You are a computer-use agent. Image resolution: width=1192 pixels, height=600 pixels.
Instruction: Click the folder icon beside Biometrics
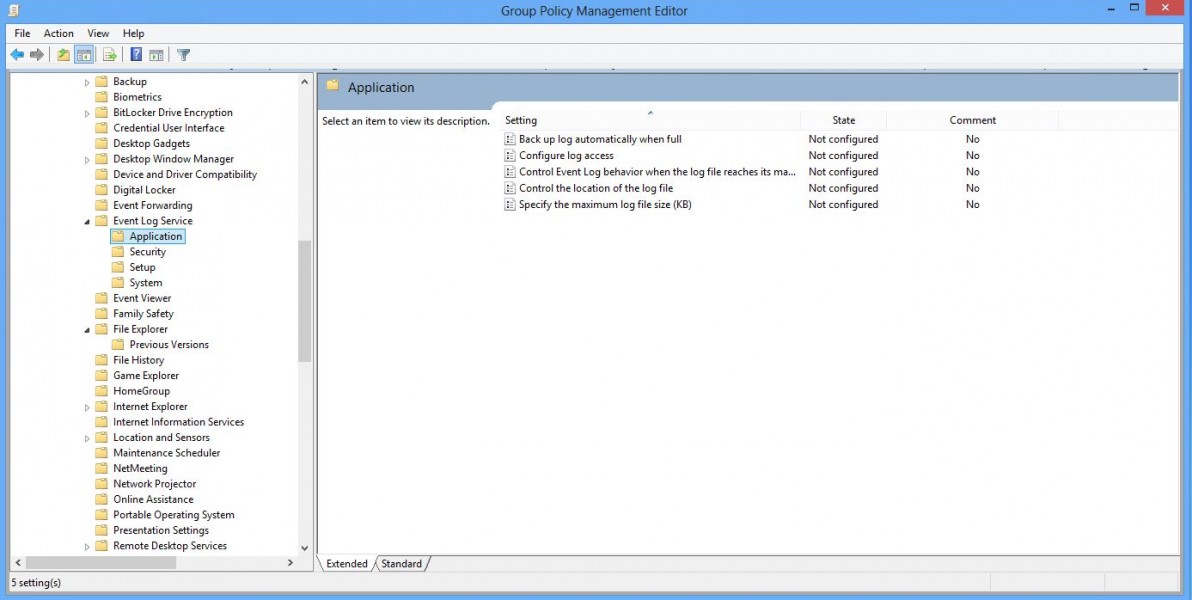101,97
